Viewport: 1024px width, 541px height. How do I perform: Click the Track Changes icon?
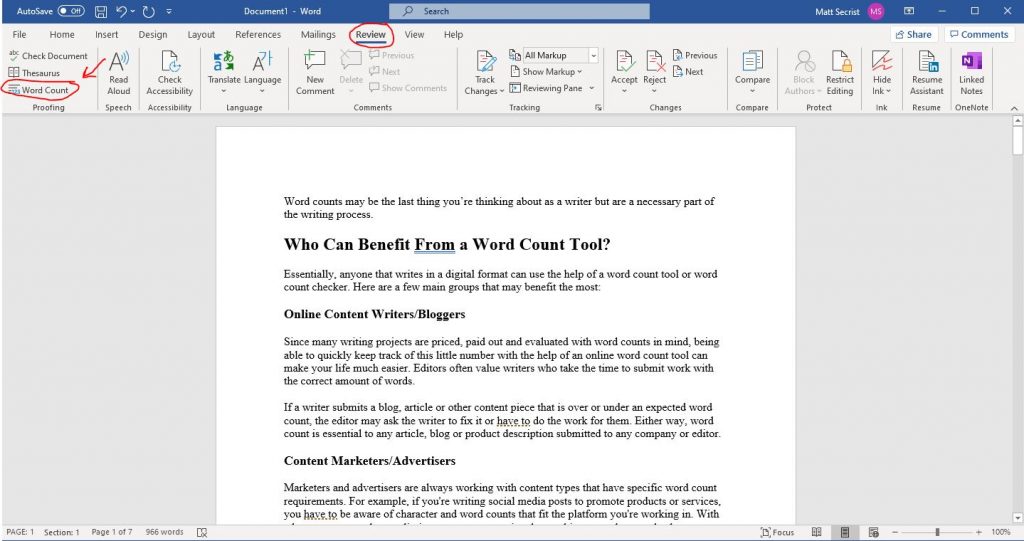(485, 62)
